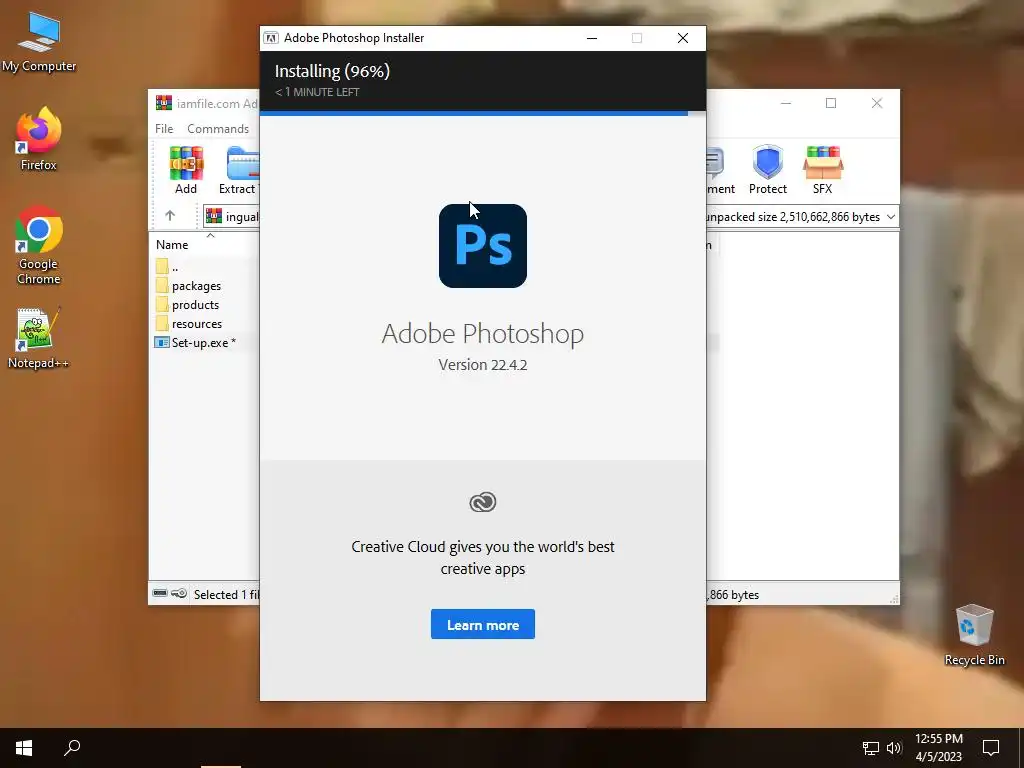Viewport: 1024px width, 768px height.
Task: Click WinRAR status bar drive icon
Action: [x=160, y=593]
